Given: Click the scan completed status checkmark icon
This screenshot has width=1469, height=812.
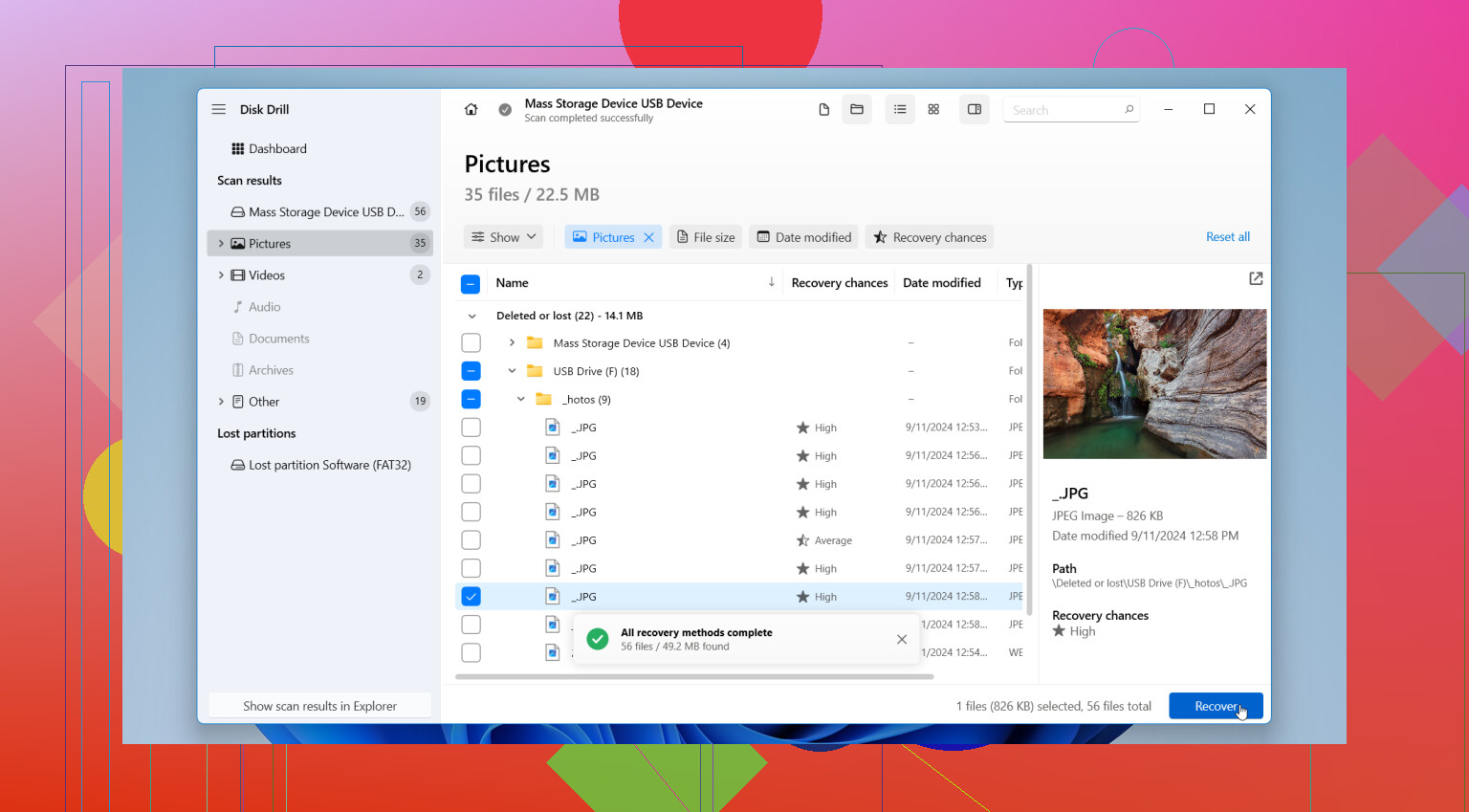Looking at the screenshot, I should click(x=505, y=110).
